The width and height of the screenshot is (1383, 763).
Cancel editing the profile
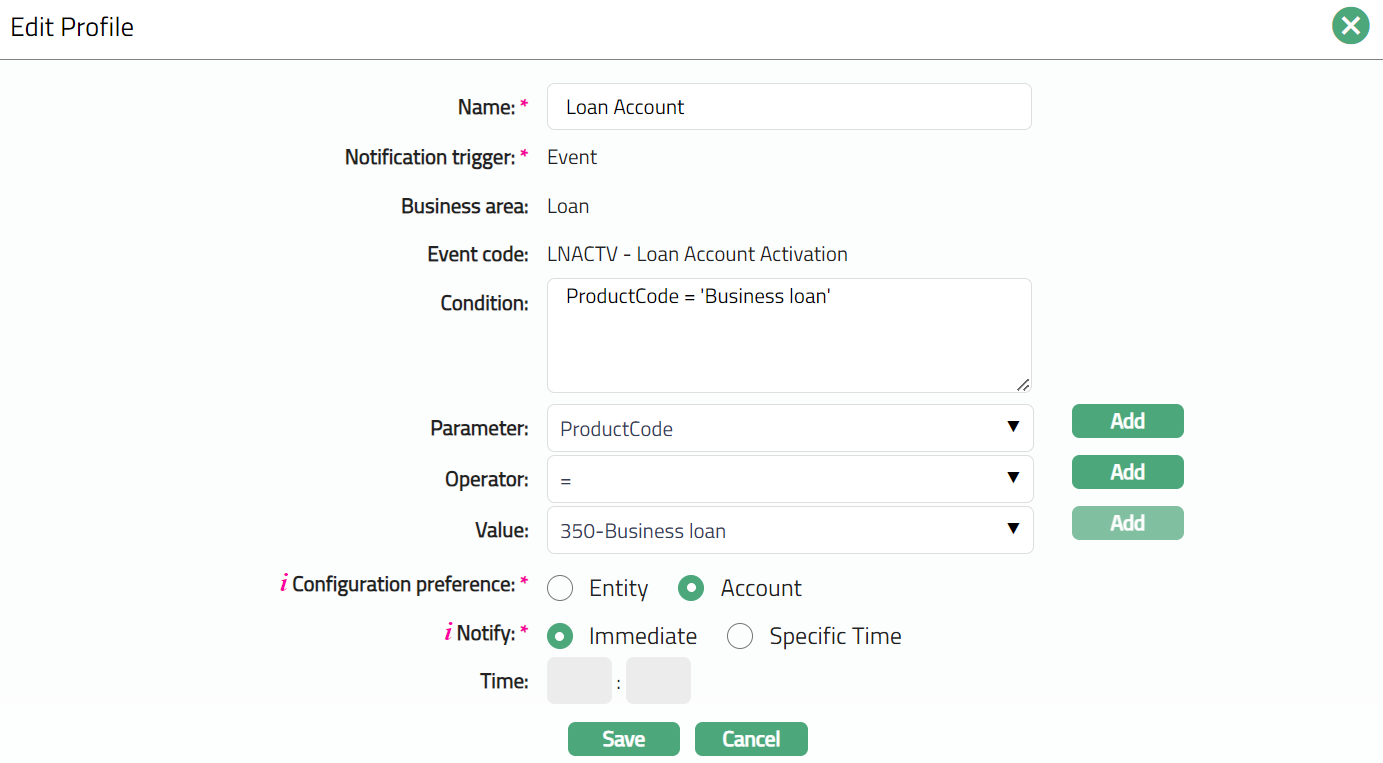coord(750,739)
